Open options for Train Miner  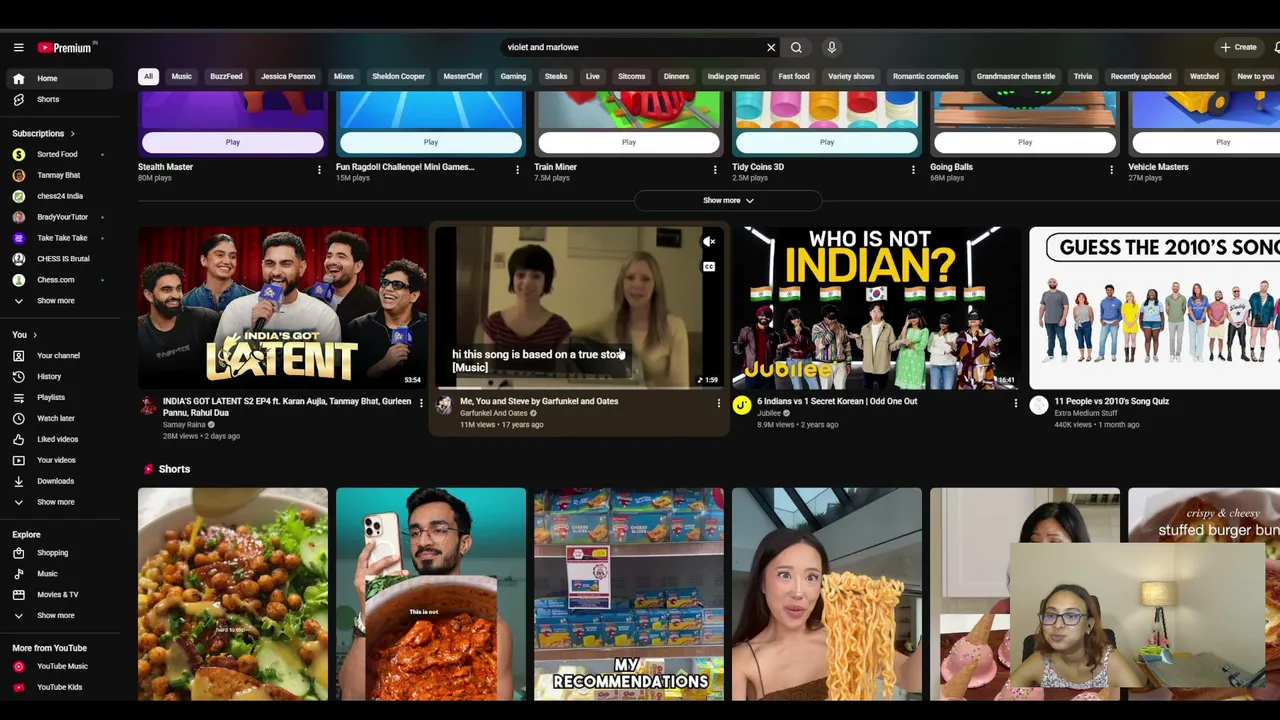pyautogui.click(x=715, y=170)
